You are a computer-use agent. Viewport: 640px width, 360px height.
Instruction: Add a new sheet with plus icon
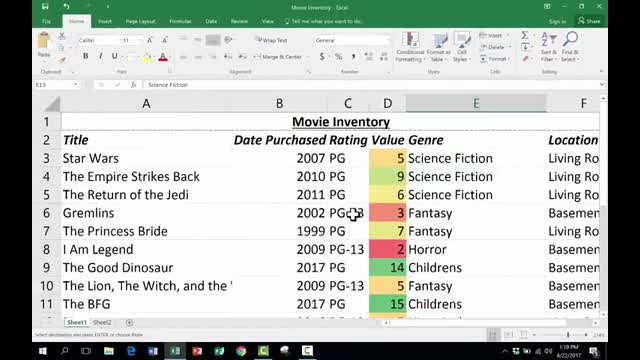click(129, 322)
